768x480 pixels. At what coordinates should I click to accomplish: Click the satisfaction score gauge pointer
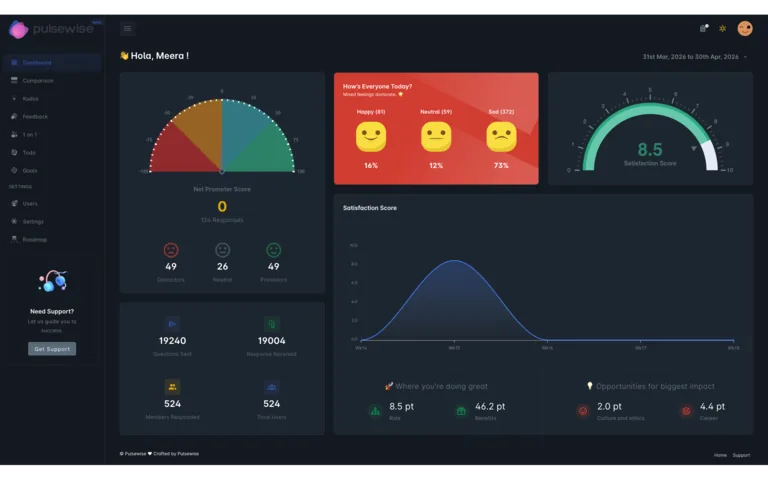click(x=694, y=148)
